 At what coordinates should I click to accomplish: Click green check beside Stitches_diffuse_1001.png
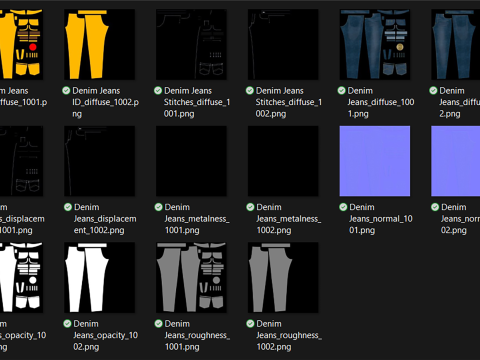pyautogui.click(x=158, y=90)
